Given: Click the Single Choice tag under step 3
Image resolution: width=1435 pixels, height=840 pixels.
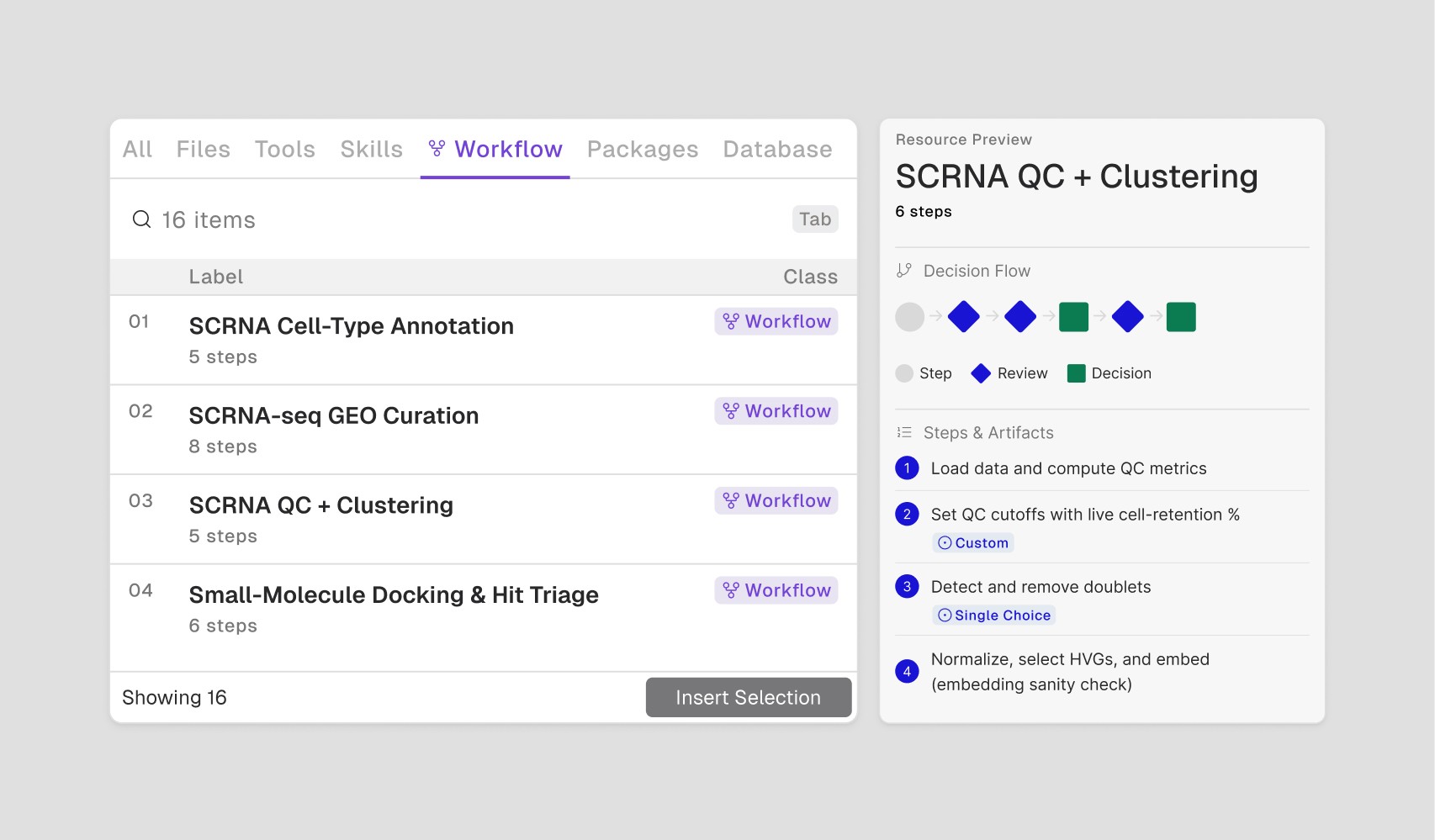Looking at the screenshot, I should (994, 615).
